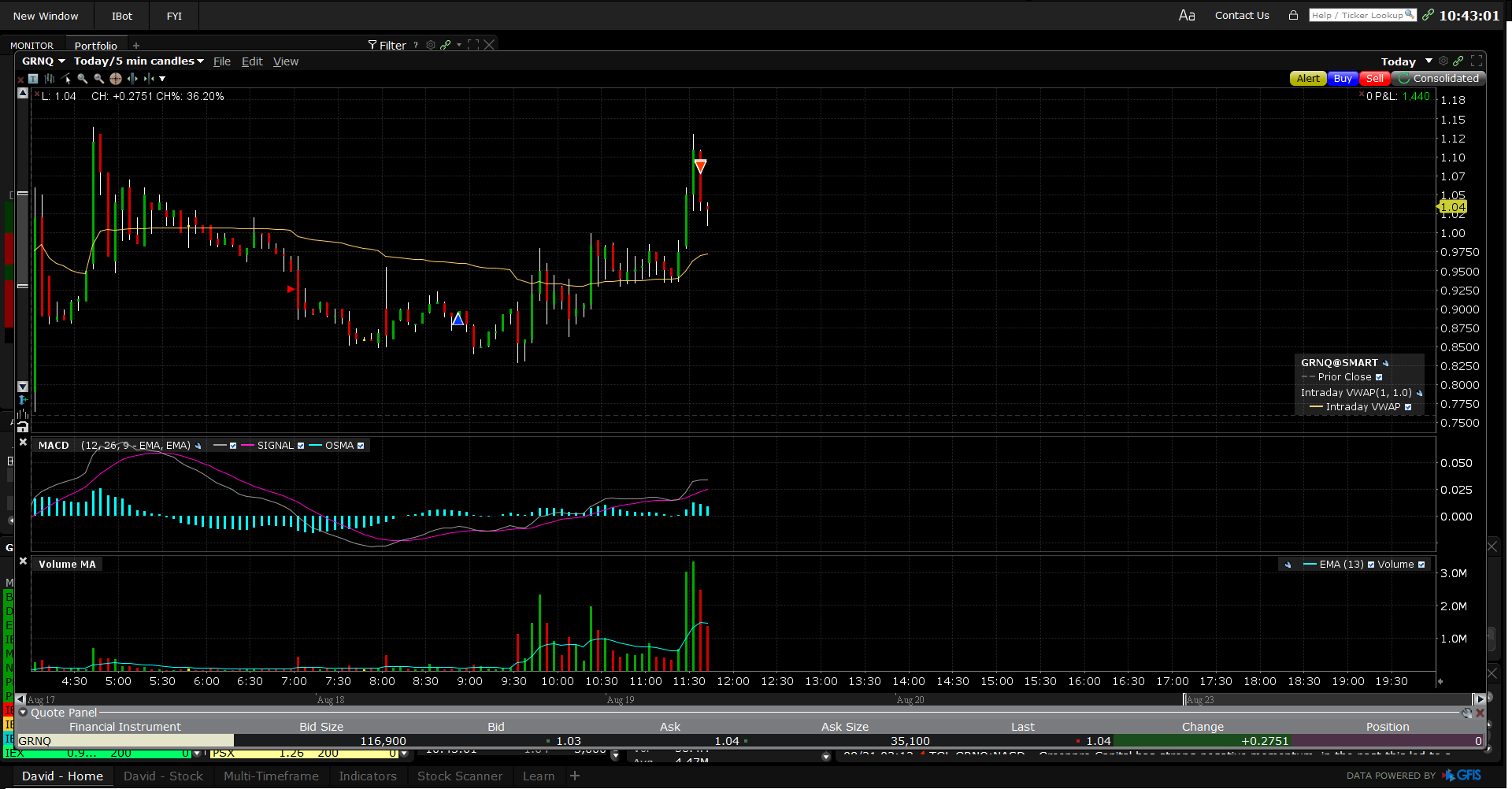Switch to the David - Home layout tab

(62, 776)
